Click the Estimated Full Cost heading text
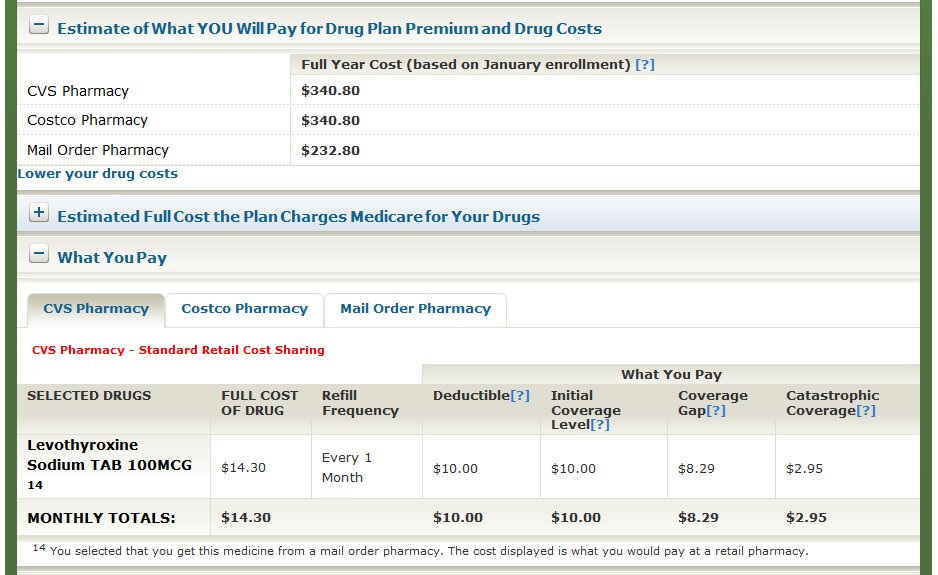The image size is (938, 575). (x=298, y=217)
